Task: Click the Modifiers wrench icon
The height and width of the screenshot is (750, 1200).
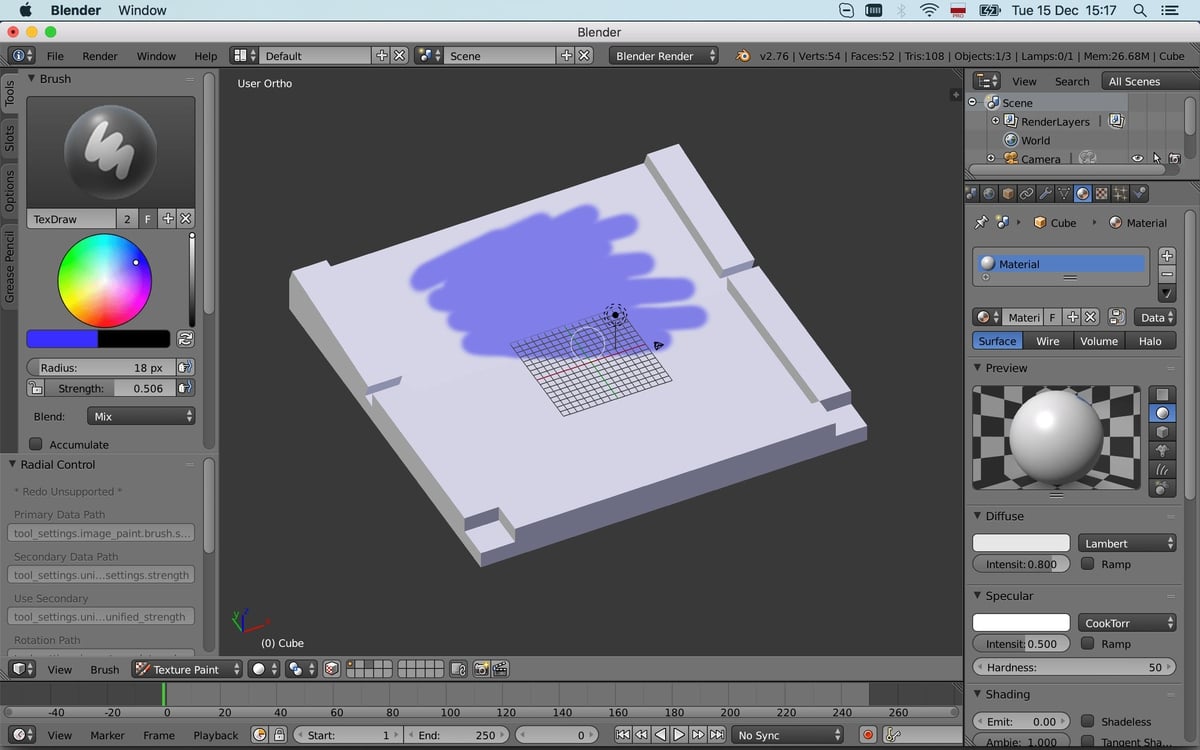Action: tap(1045, 194)
